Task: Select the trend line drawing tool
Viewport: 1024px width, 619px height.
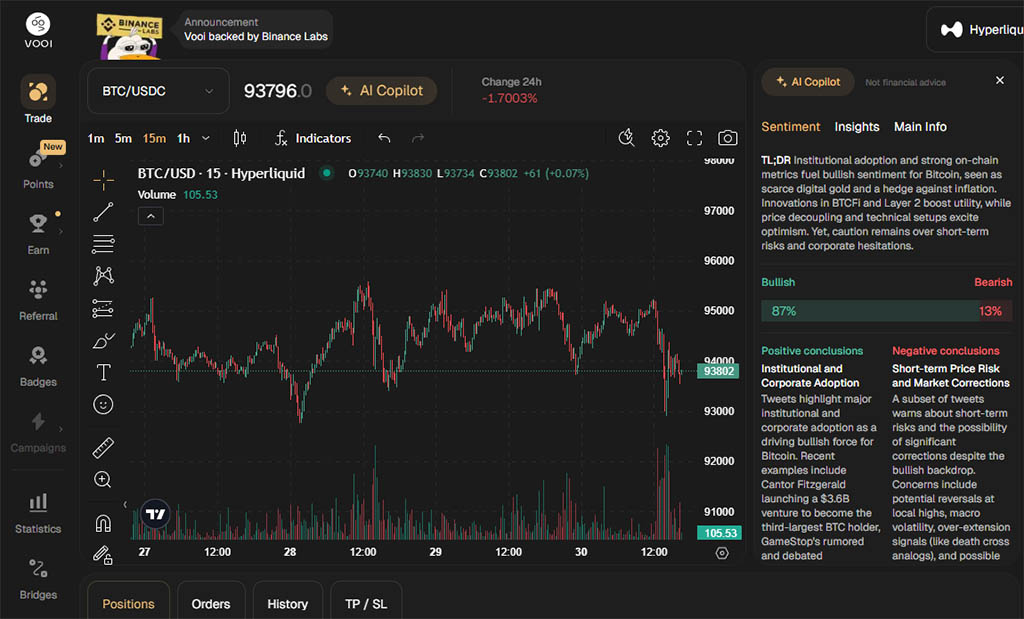Action: pyautogui.click(x=103, y=212)
